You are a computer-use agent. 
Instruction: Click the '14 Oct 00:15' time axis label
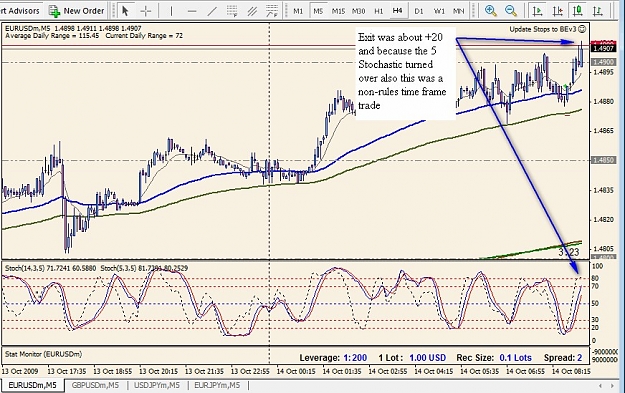pos(296,371)
